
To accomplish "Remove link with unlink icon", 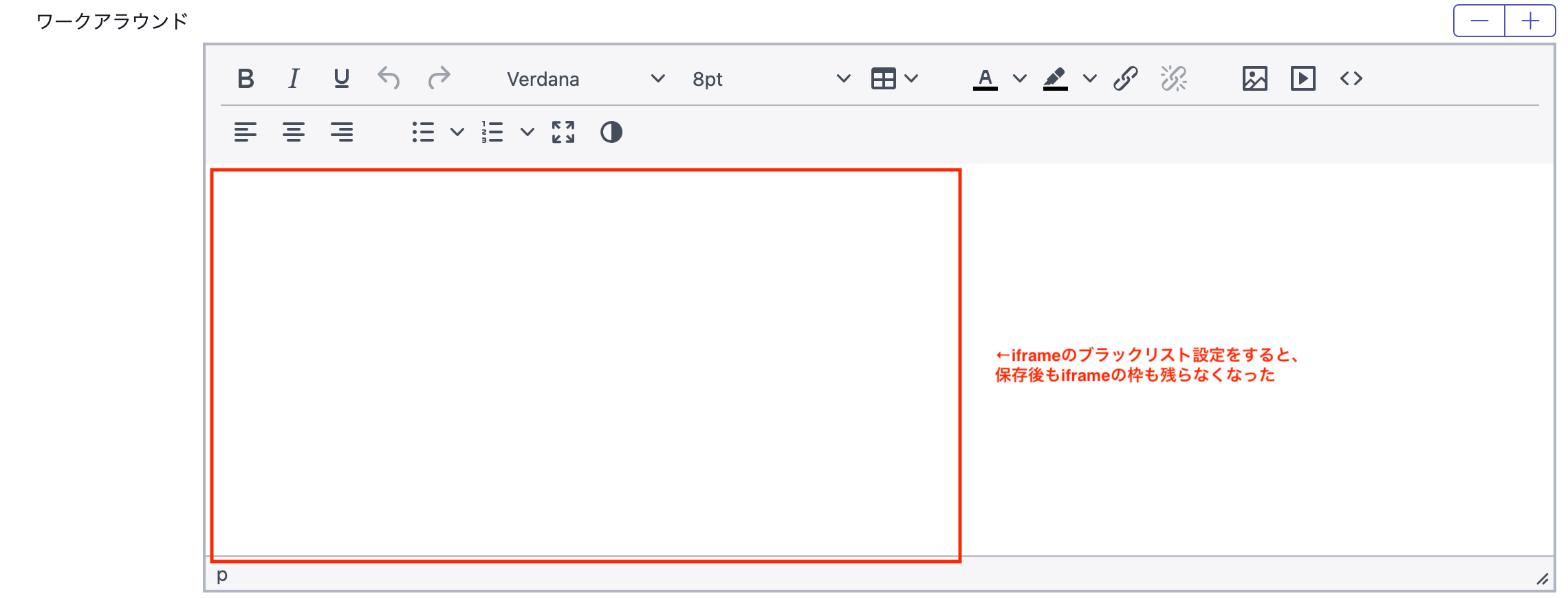I will coord(1174,79).
